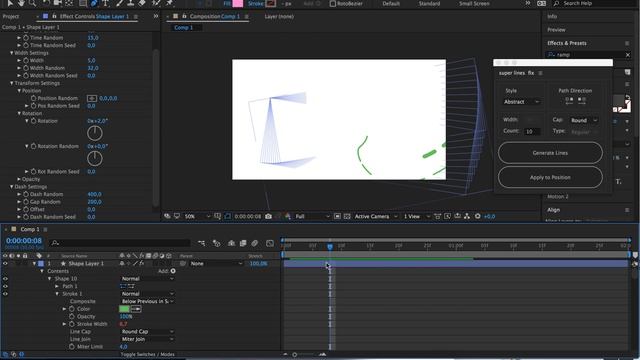Toggle visibility eye of Stroke 1

pyautogui.click(x=5, y=294)
